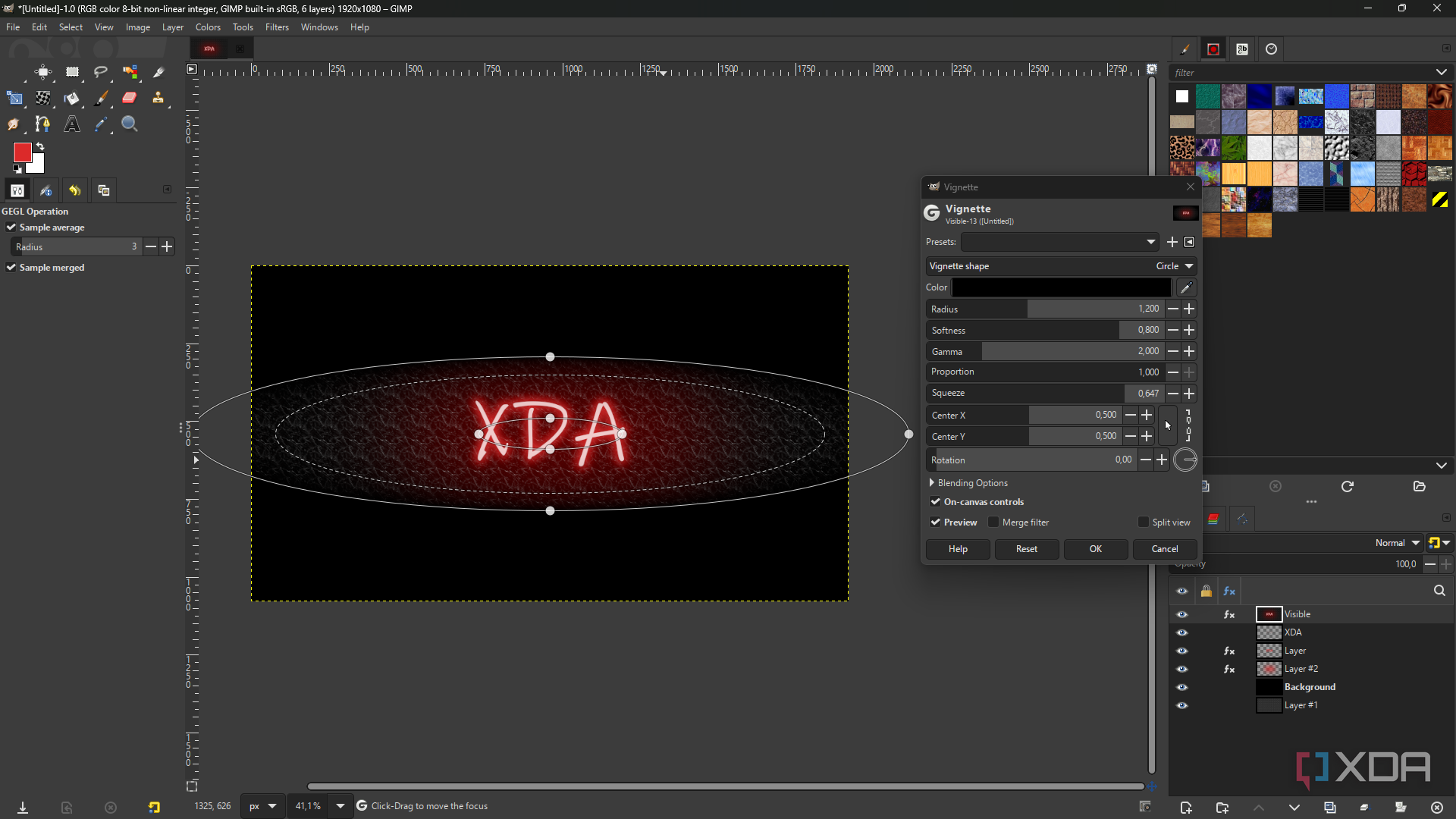This screenshot has width=1456, height=819.
Task: Open the Vignette presets menu button
Action: pos(1190,242)
